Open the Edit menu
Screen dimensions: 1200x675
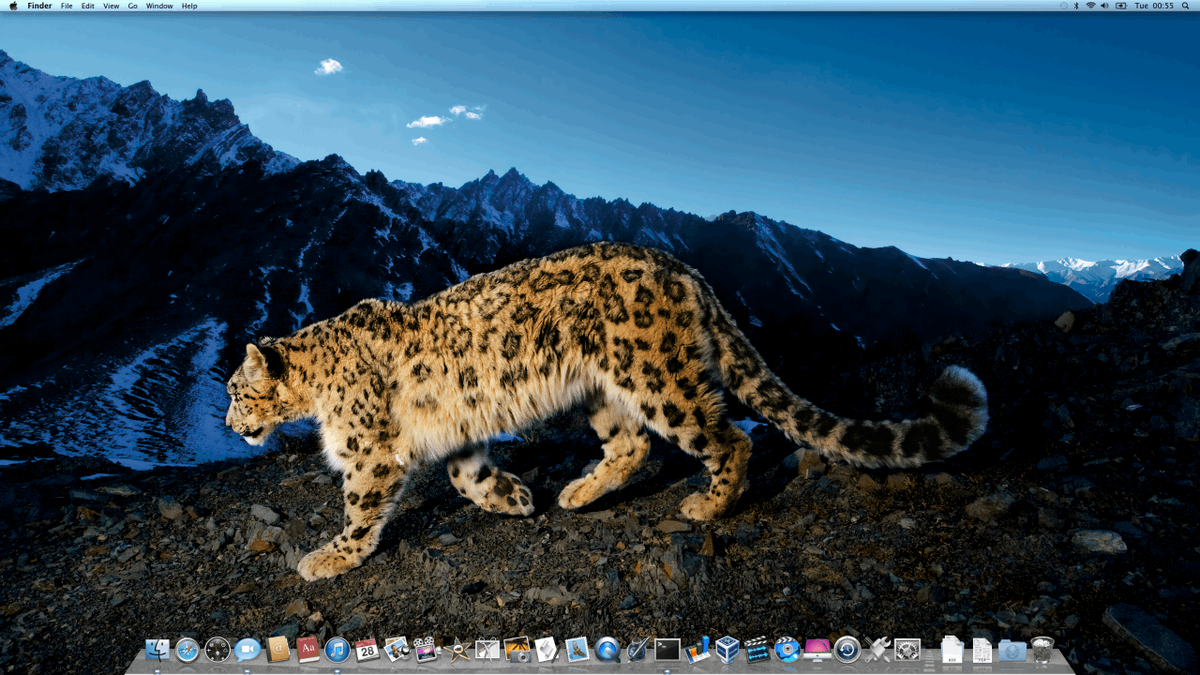click(x=88, y=6)
